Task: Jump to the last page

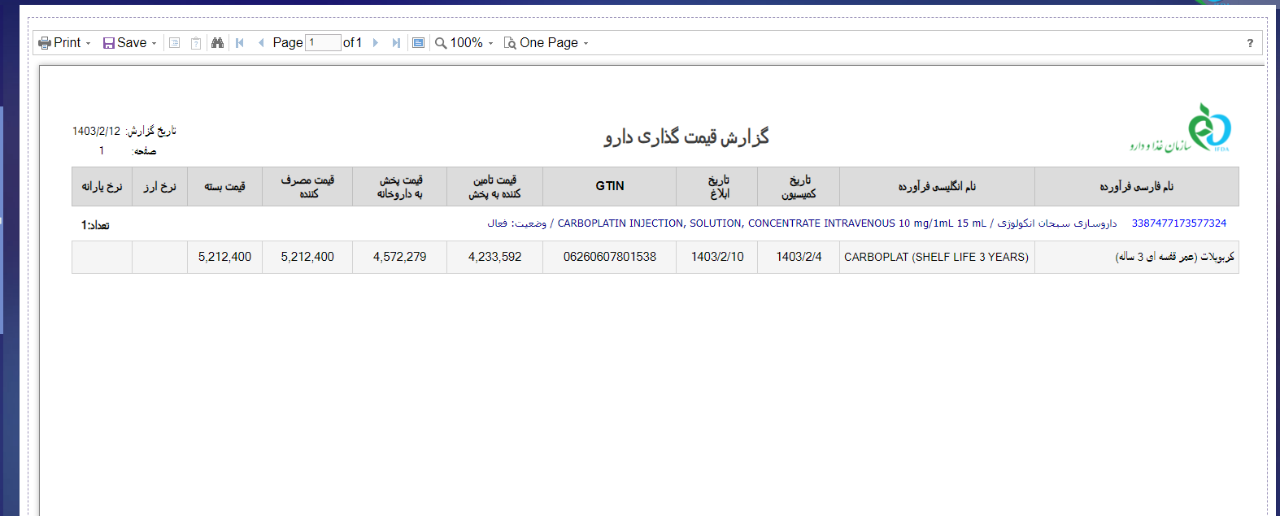Action: (x=396, y=43)
